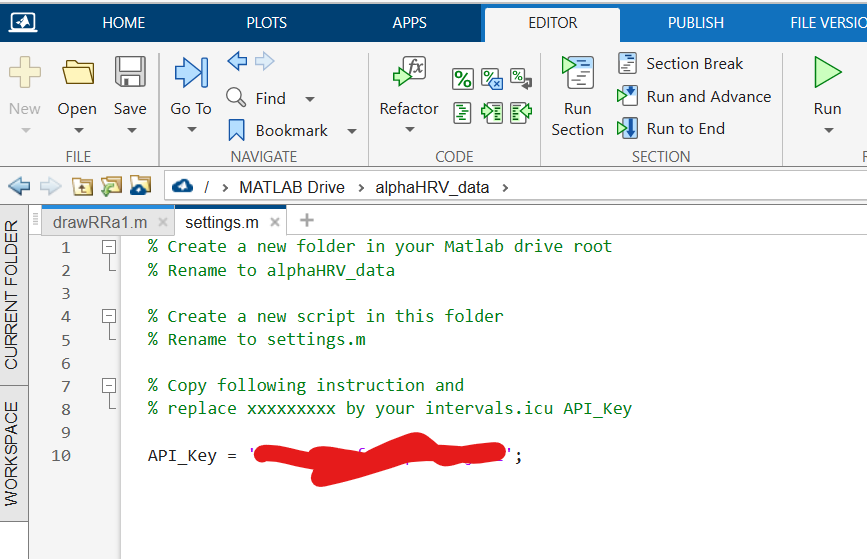Click the Decrease Indent icon
This screenshot has width=867, height=559.
pyautogui.click(x=521, y=113)
